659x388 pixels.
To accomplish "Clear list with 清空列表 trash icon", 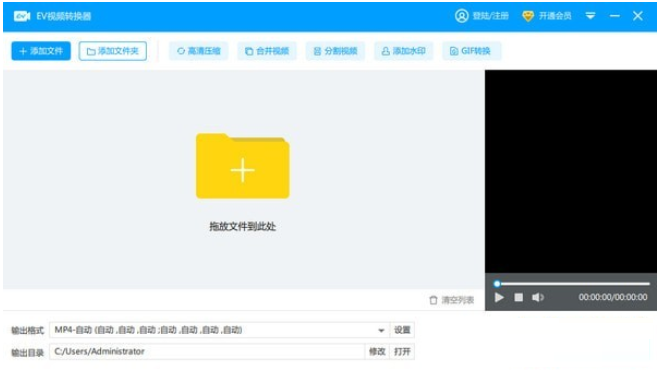I will [433, 300].
